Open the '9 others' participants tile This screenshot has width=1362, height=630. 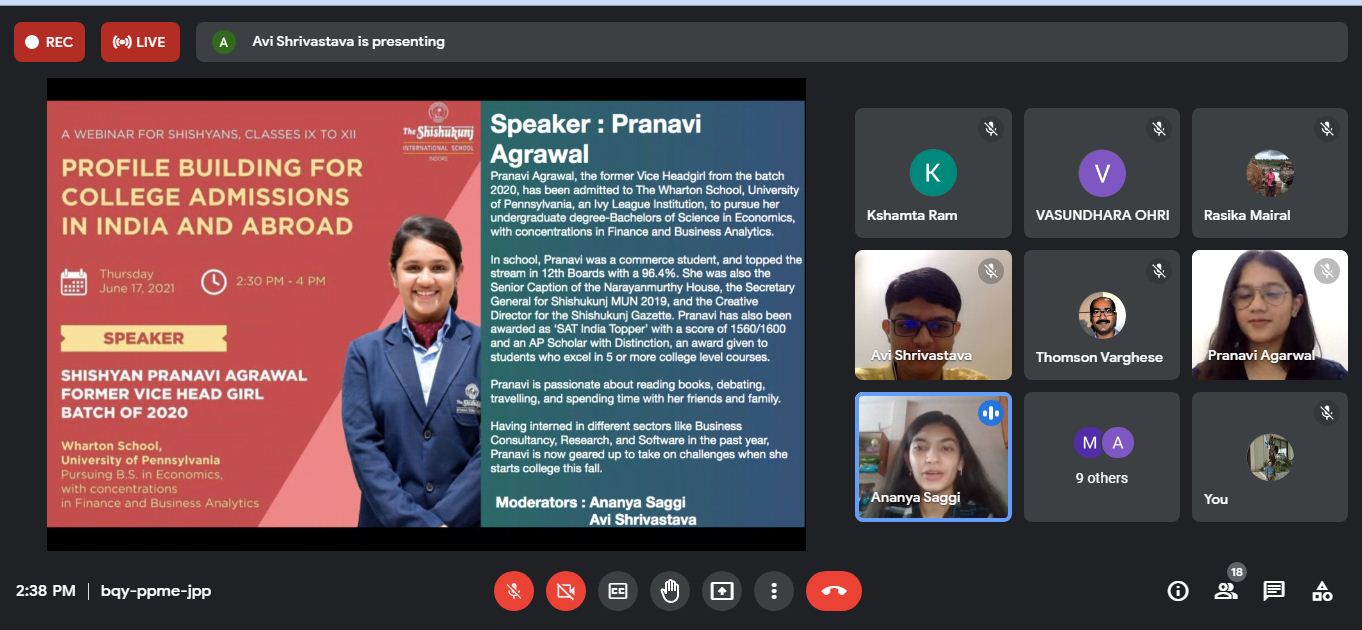[1102, 457]
